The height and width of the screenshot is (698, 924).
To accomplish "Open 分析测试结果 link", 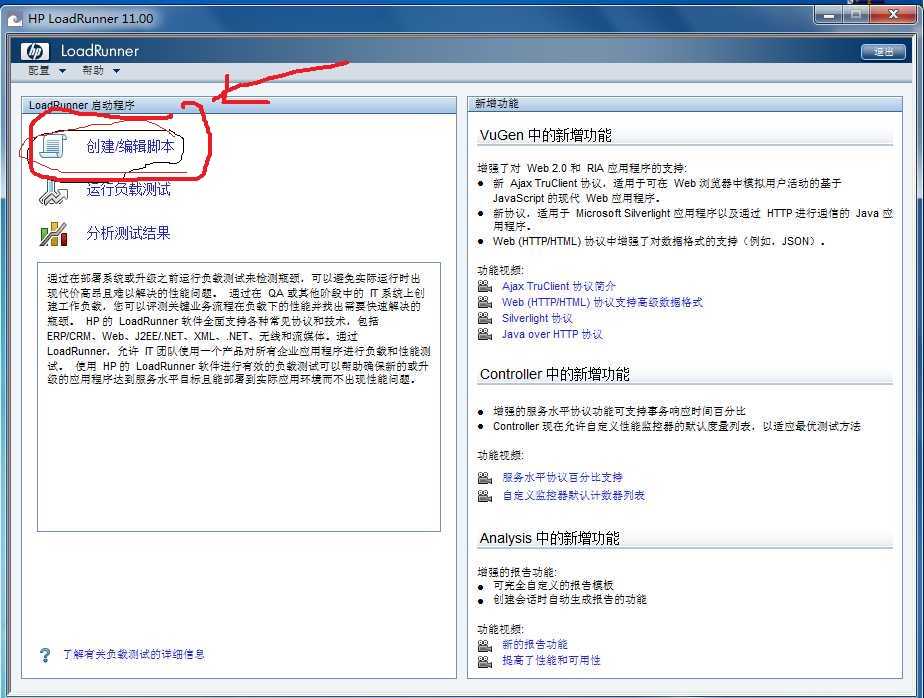I will [128, 233].
